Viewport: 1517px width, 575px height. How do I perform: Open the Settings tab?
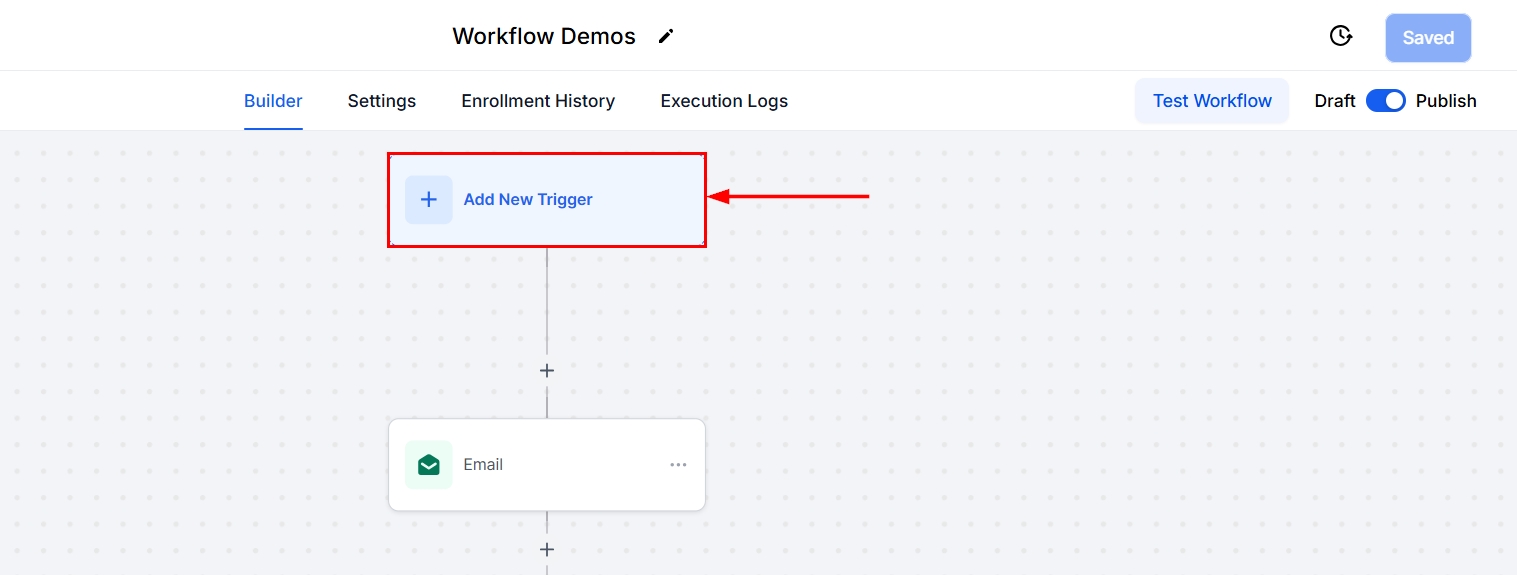[382, 101]
